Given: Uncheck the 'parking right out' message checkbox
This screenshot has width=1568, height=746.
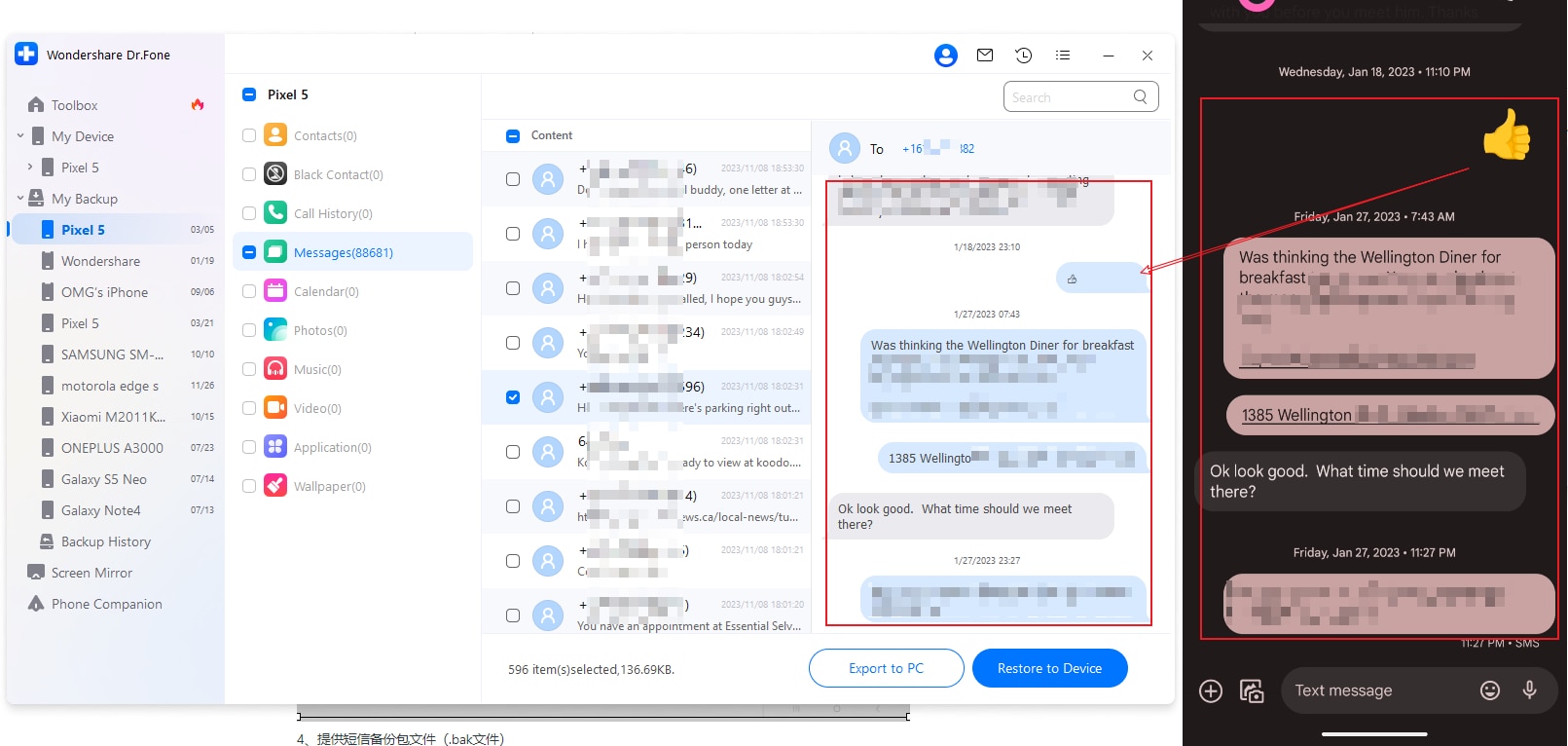Looking at the screenshot, I should (x=513, y=397).
